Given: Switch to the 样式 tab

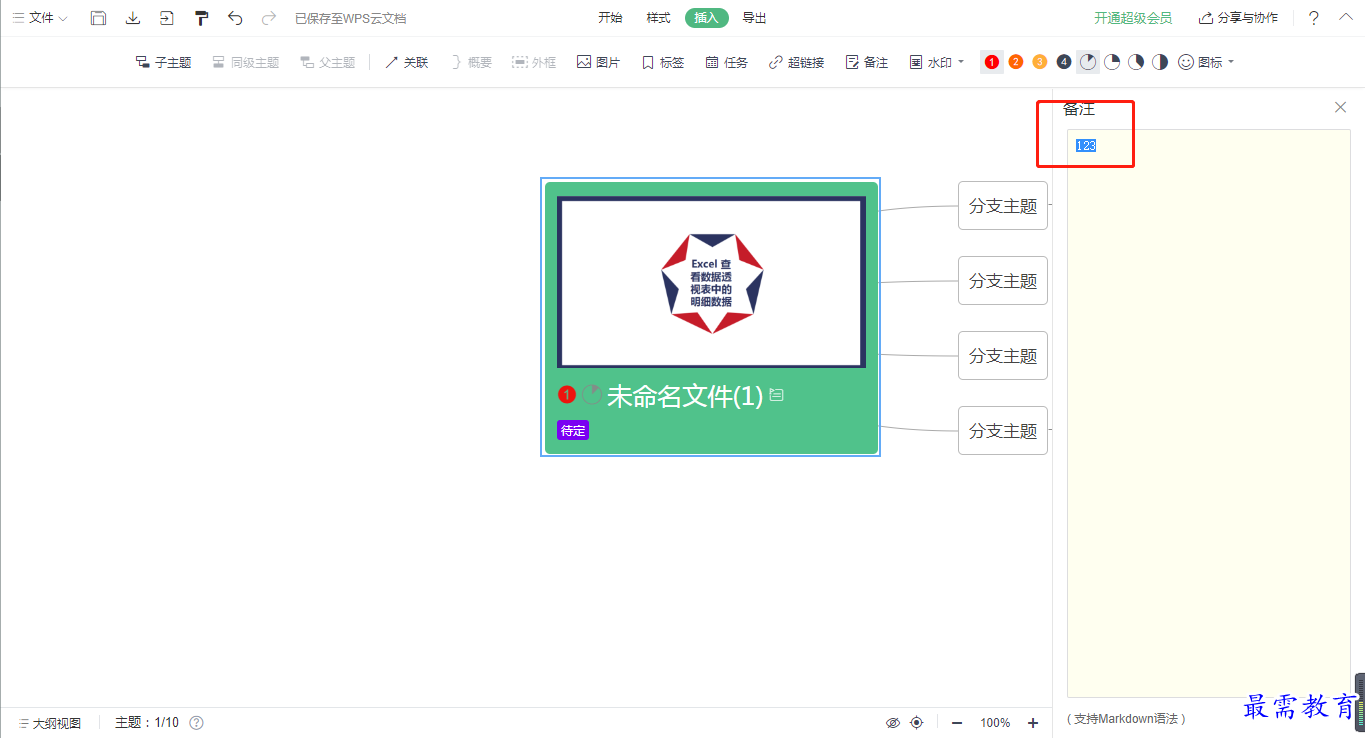Looking at the screenshot, I should pyautogui.click(x=658, y=18).
